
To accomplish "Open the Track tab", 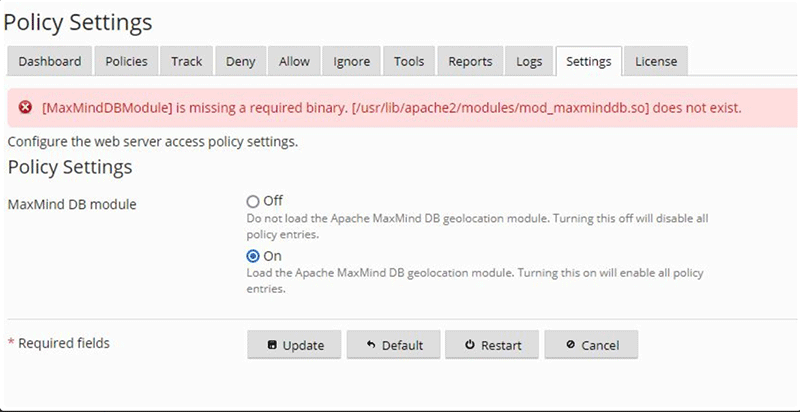I will click(187, 61).
